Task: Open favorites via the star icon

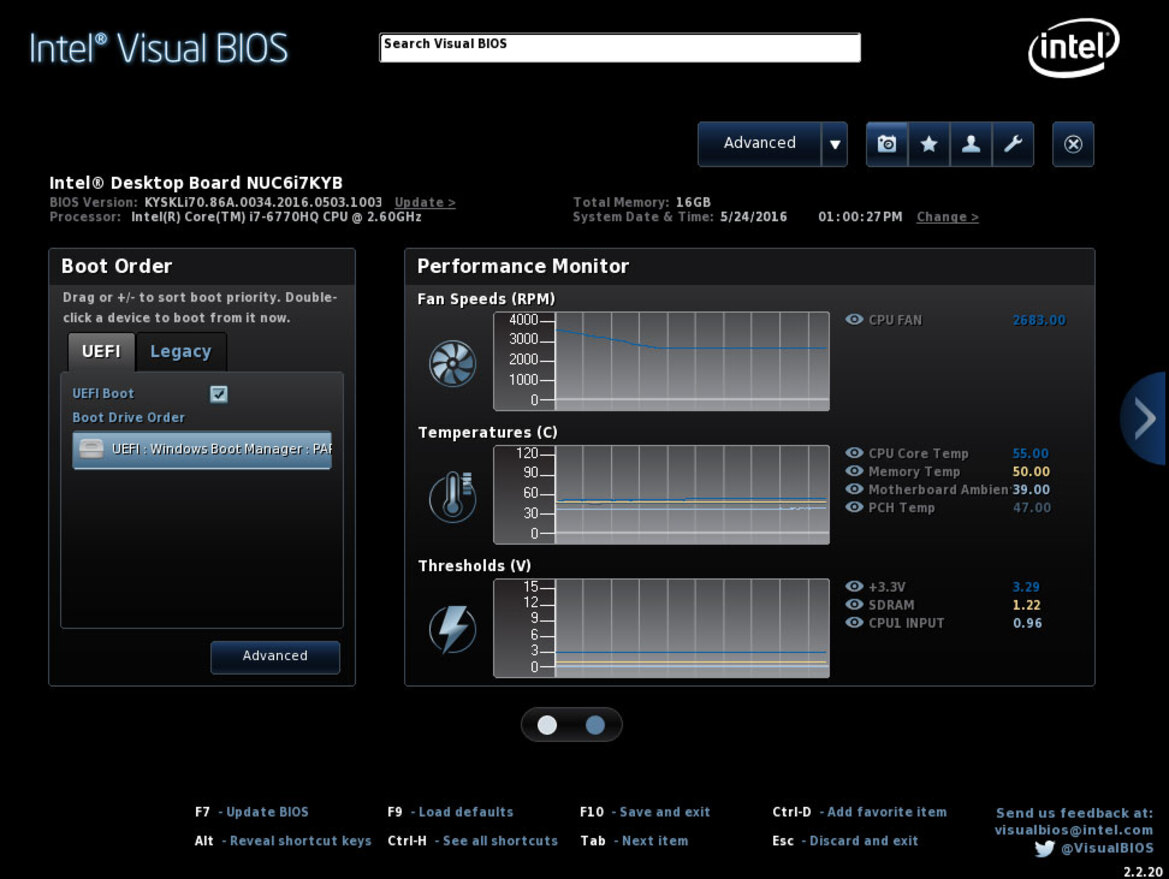Action: [x=928, y=144]
